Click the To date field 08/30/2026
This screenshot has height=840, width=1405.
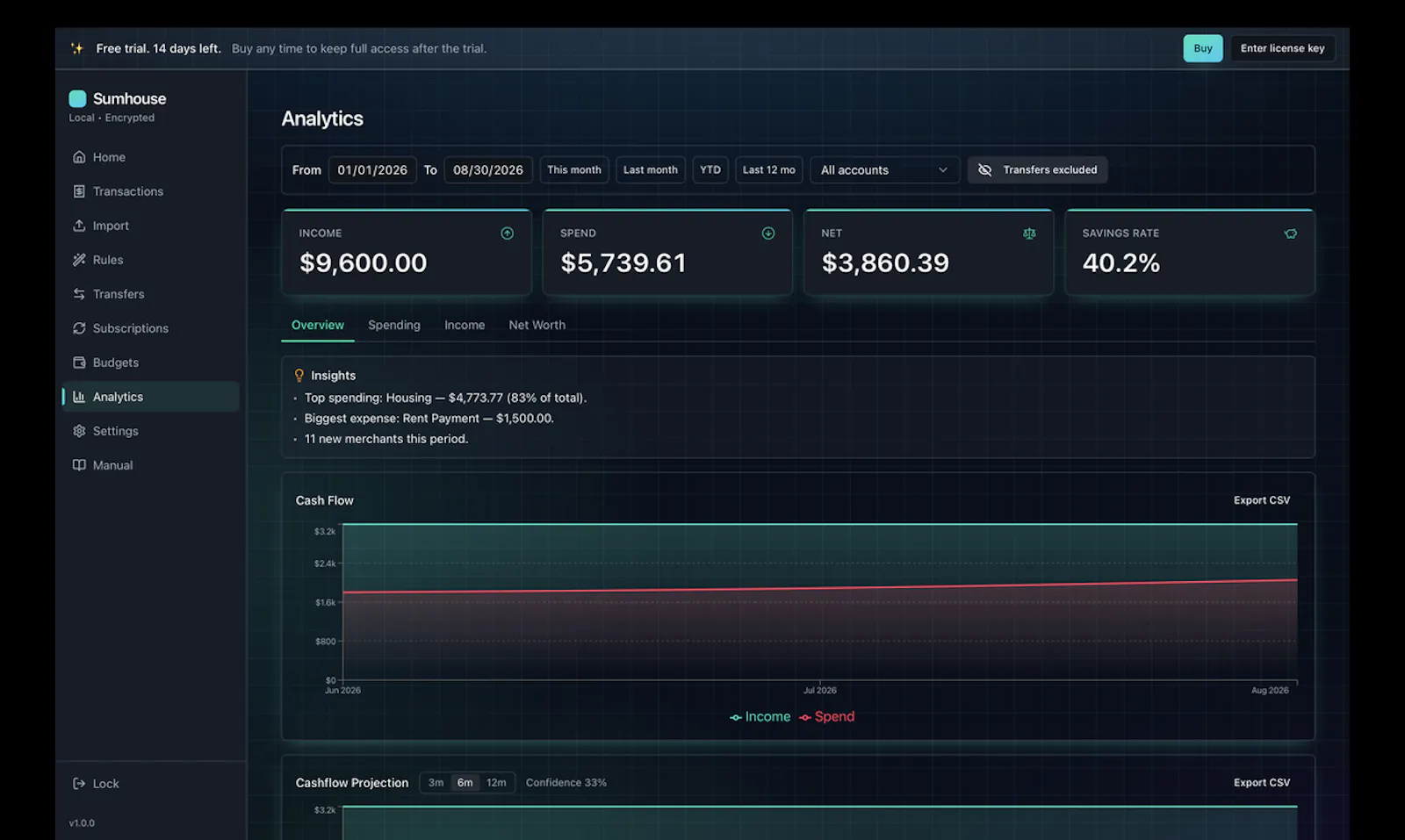[488, 170]
